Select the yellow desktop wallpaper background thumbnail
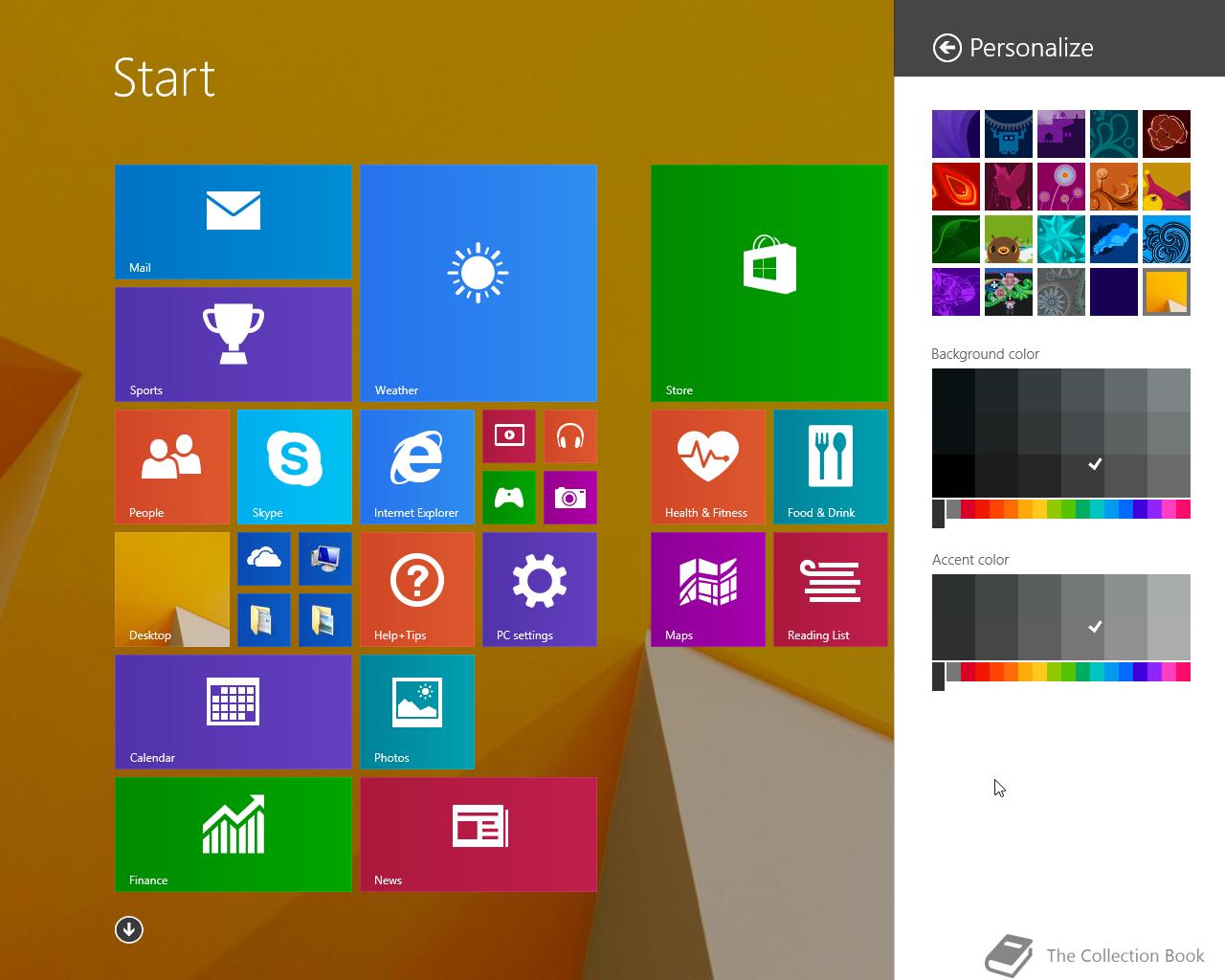Image resolution: width=1225 pixels, height=980 pixels. pos(1167,292)
